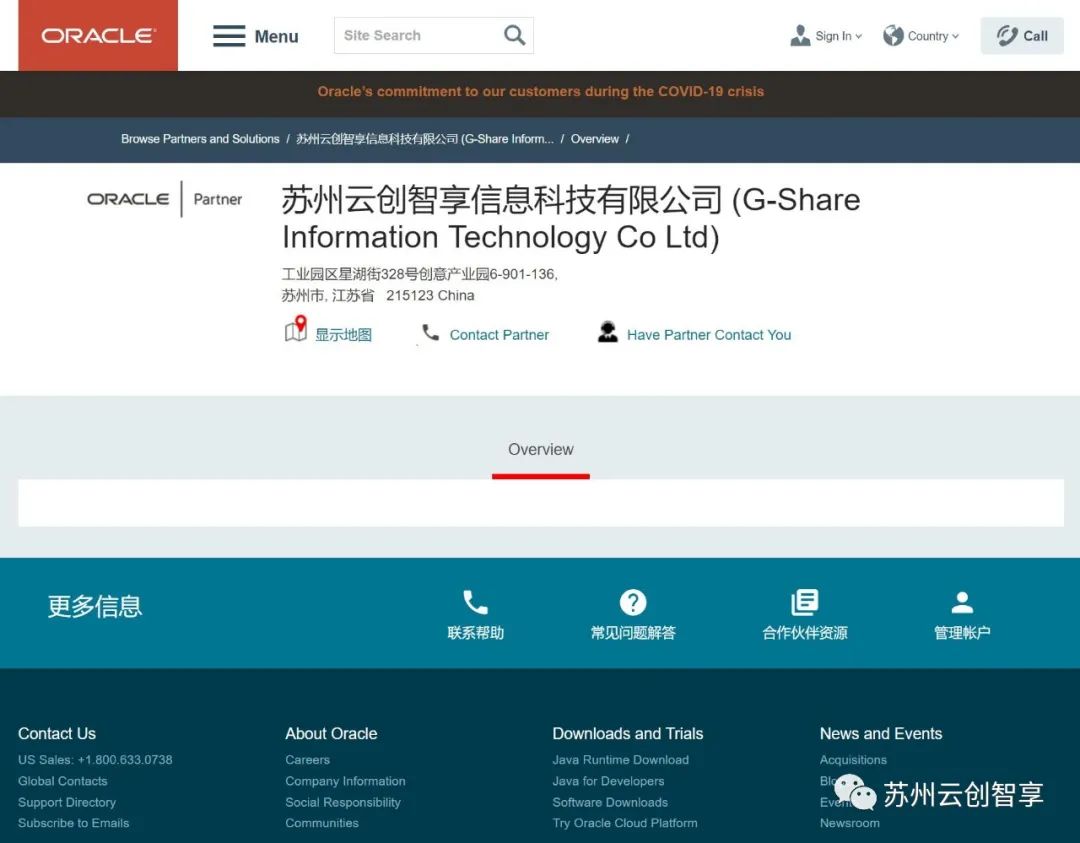Open Newsroom footer link
The width and height of the screenshot is (1080, 843).
(x=849, y=823)
